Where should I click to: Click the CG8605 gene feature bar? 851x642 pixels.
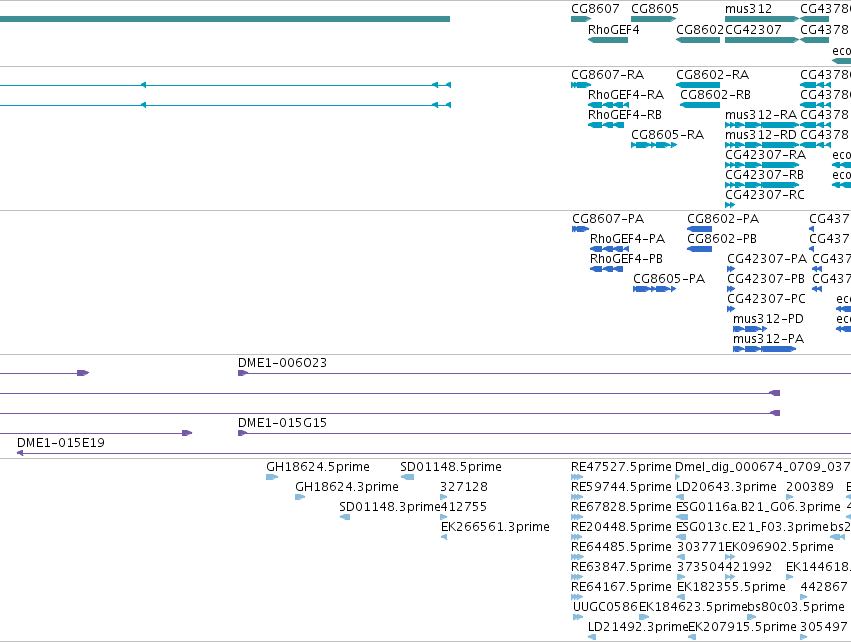point(653,20)
